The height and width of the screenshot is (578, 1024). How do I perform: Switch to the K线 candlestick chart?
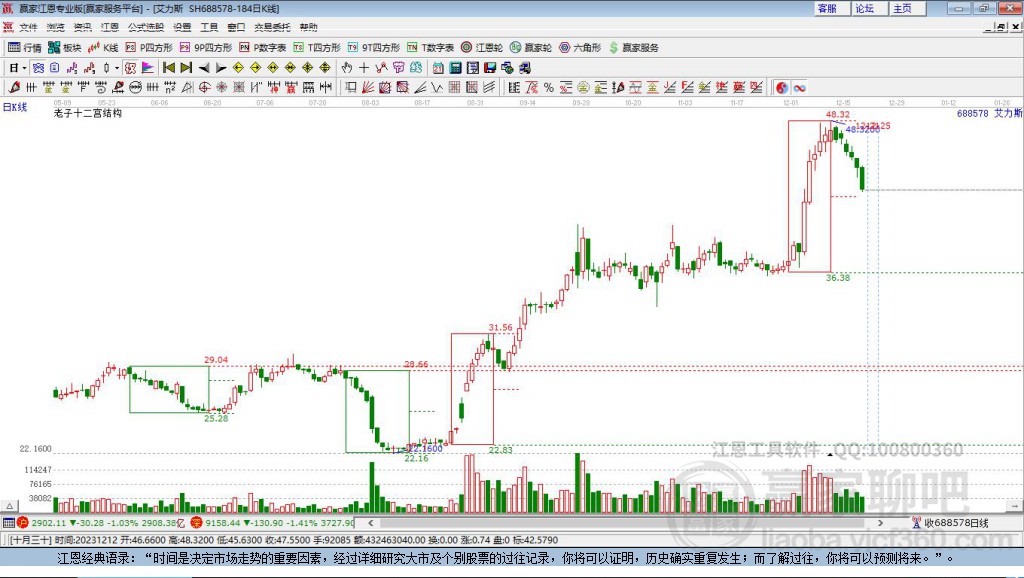click(x=103, y=48)
